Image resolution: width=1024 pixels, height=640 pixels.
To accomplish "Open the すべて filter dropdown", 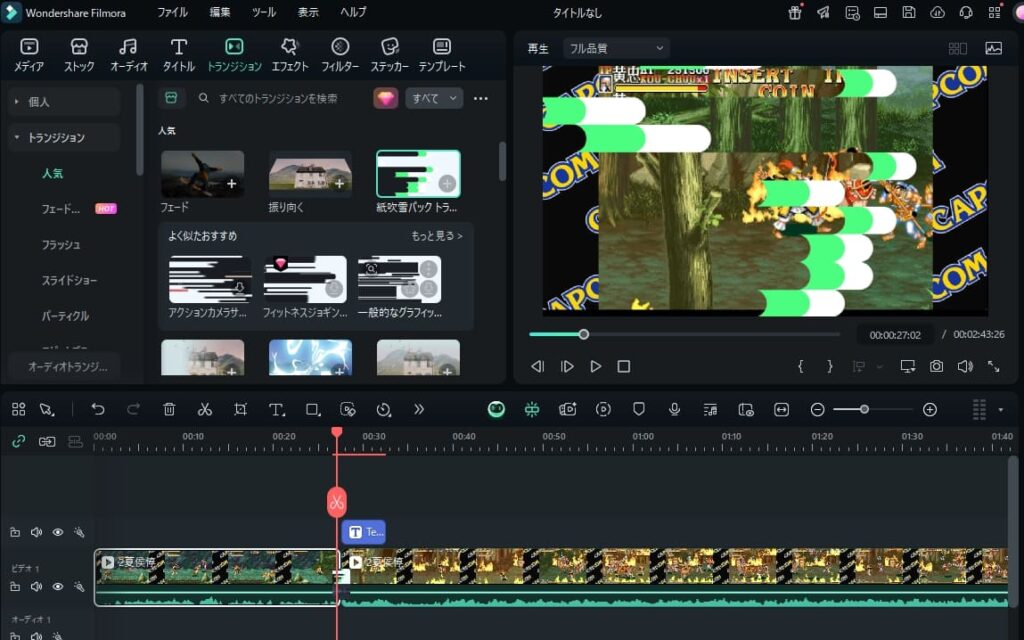I will pos(434,99).
